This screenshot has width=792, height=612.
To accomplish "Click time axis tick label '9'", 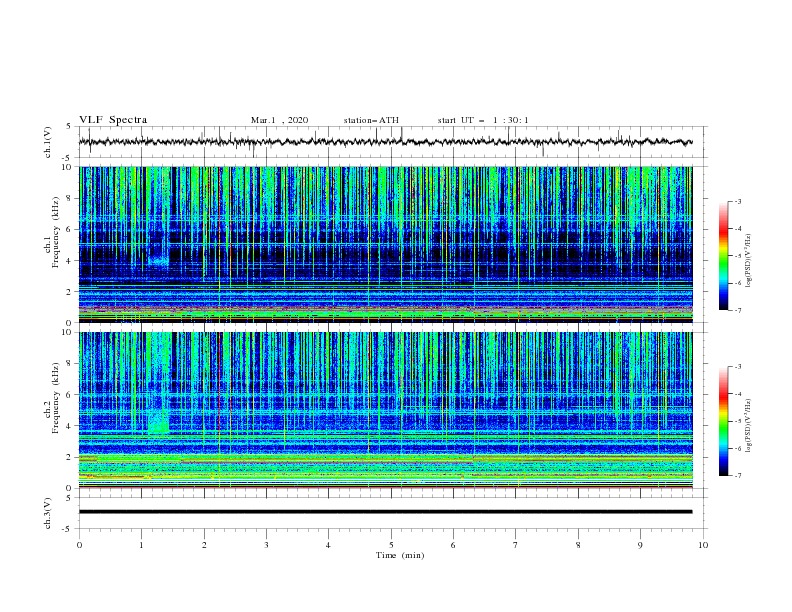I will 640,545.
